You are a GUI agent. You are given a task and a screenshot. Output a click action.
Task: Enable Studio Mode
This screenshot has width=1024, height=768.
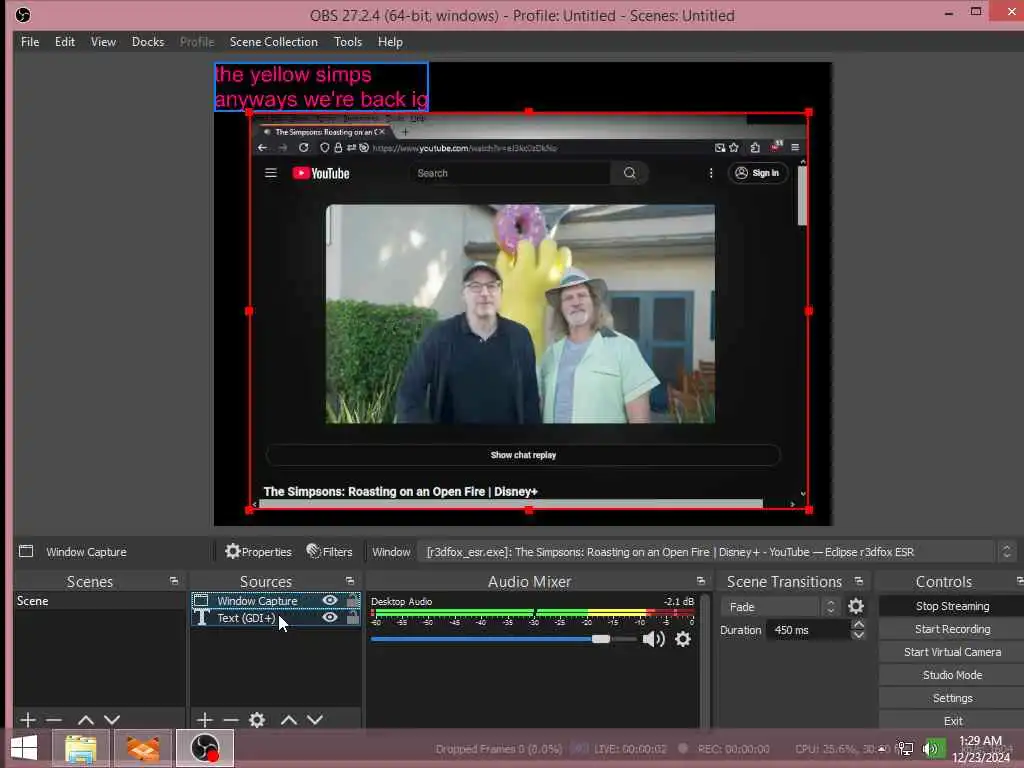click(x=952, y=675)
